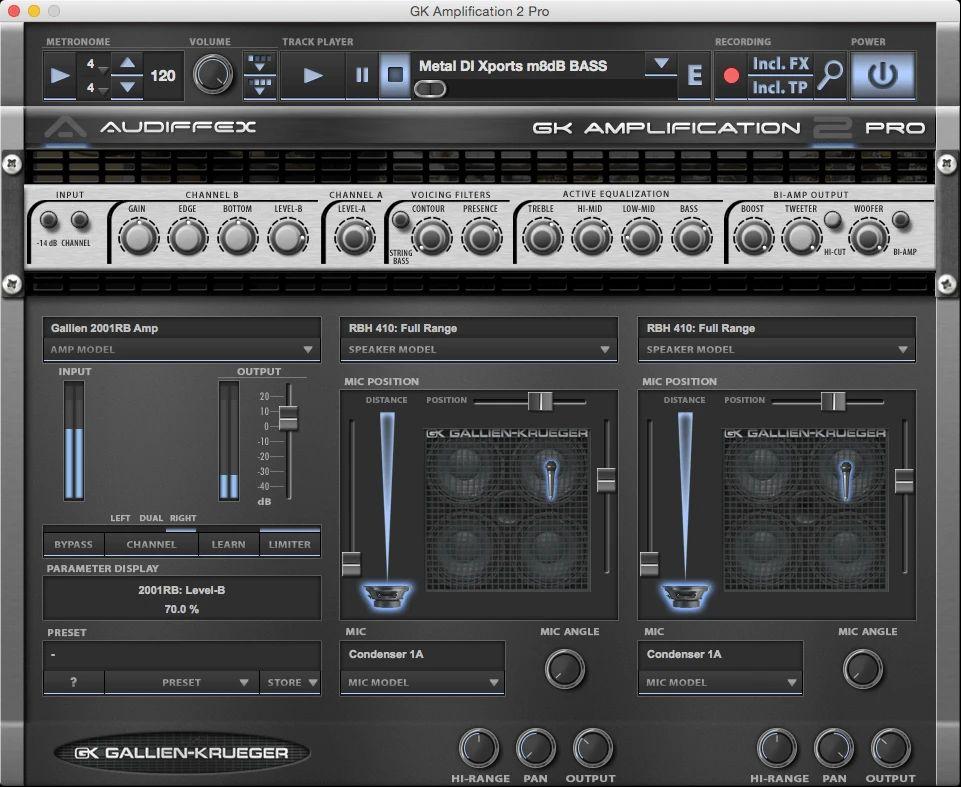This screenshot has width=961, height=787.
Task: Play the track in Track Player
Action: click(x=313, y=75)
